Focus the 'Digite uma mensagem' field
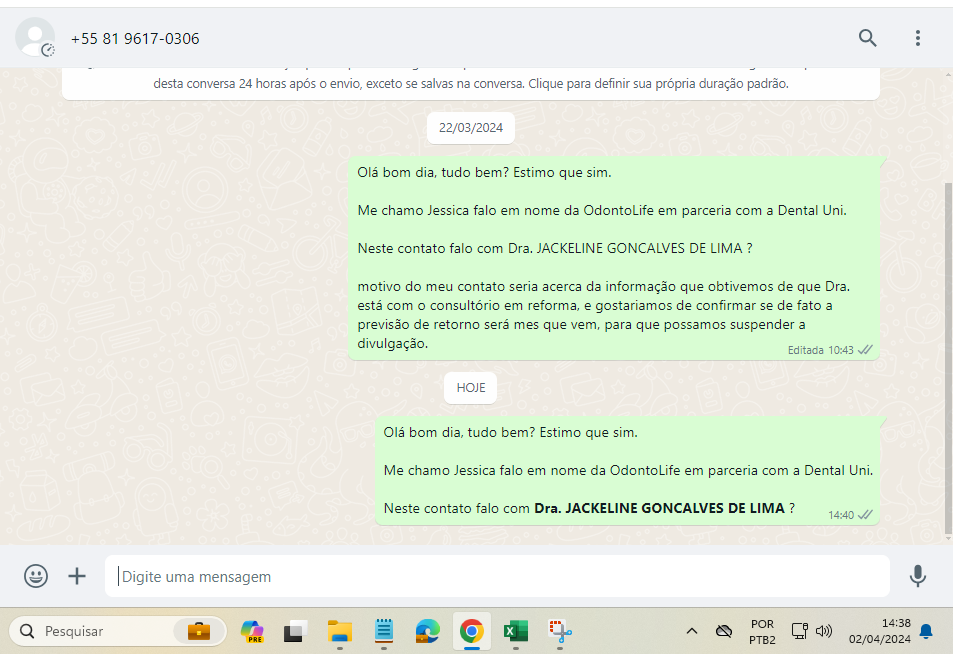 coord(497,576)
